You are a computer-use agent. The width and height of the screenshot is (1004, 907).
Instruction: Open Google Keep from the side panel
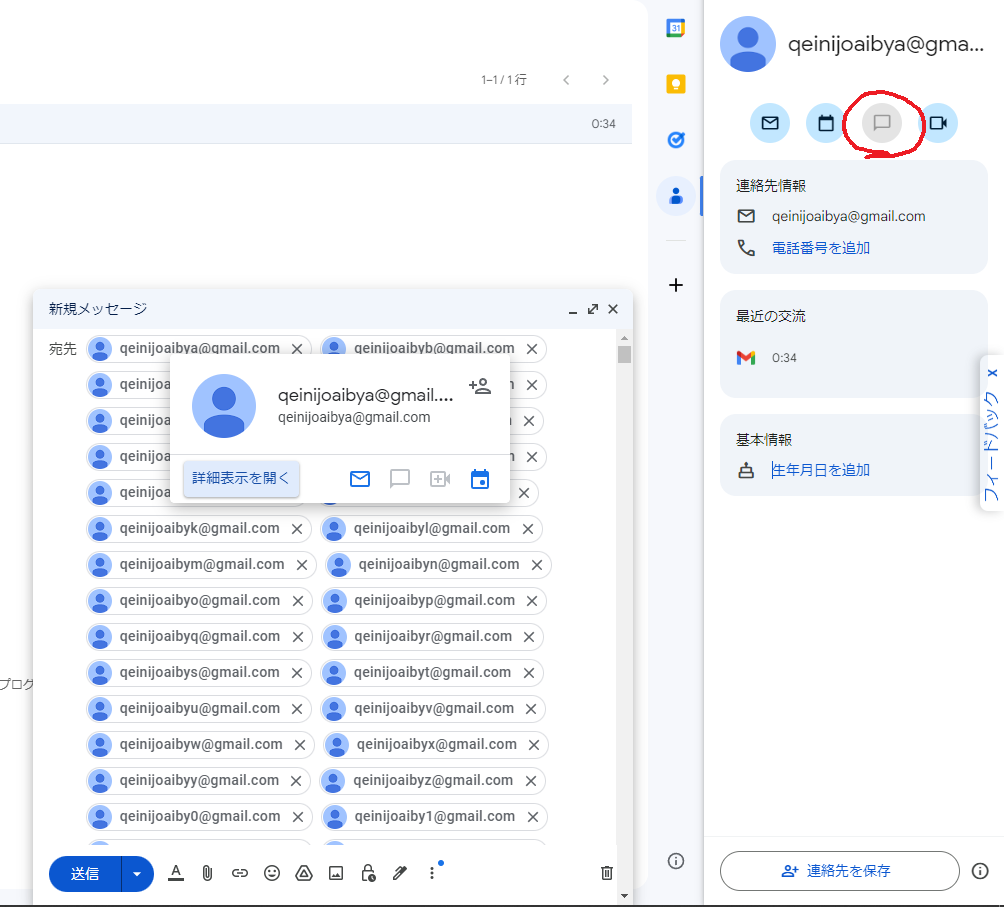tap(676, 84)
